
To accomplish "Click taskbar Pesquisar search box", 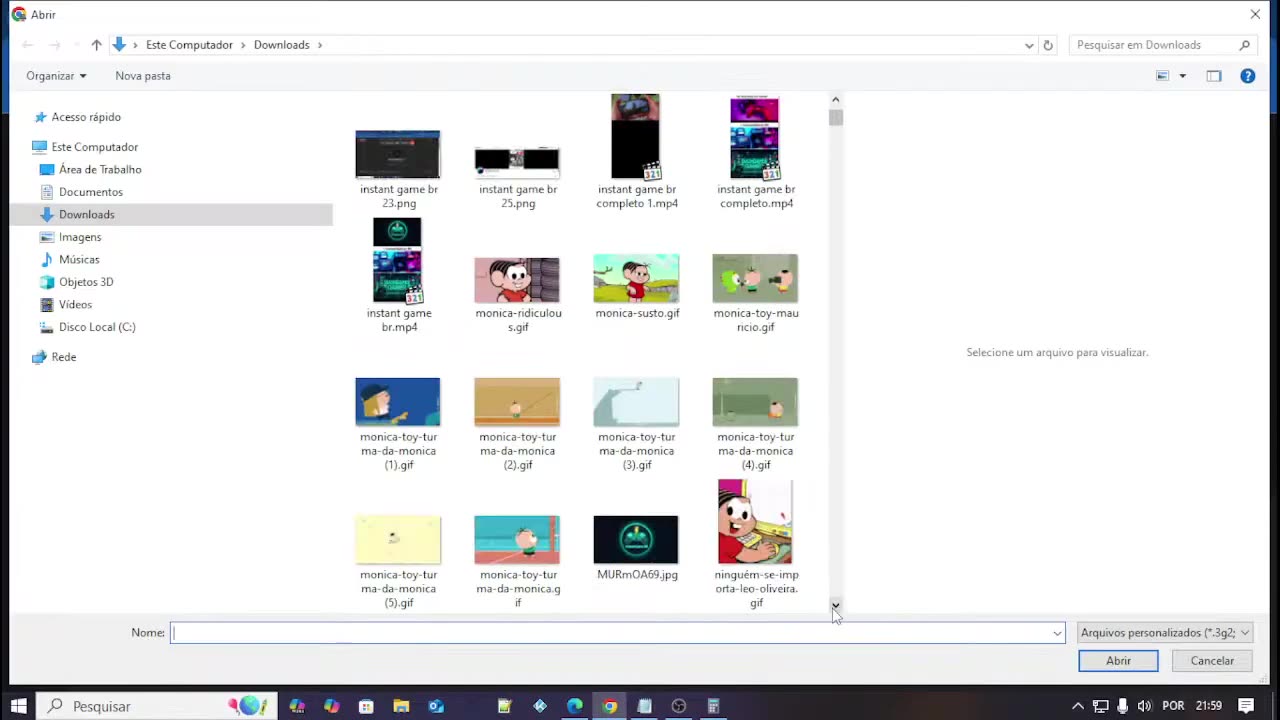I will tap(155, 706).
